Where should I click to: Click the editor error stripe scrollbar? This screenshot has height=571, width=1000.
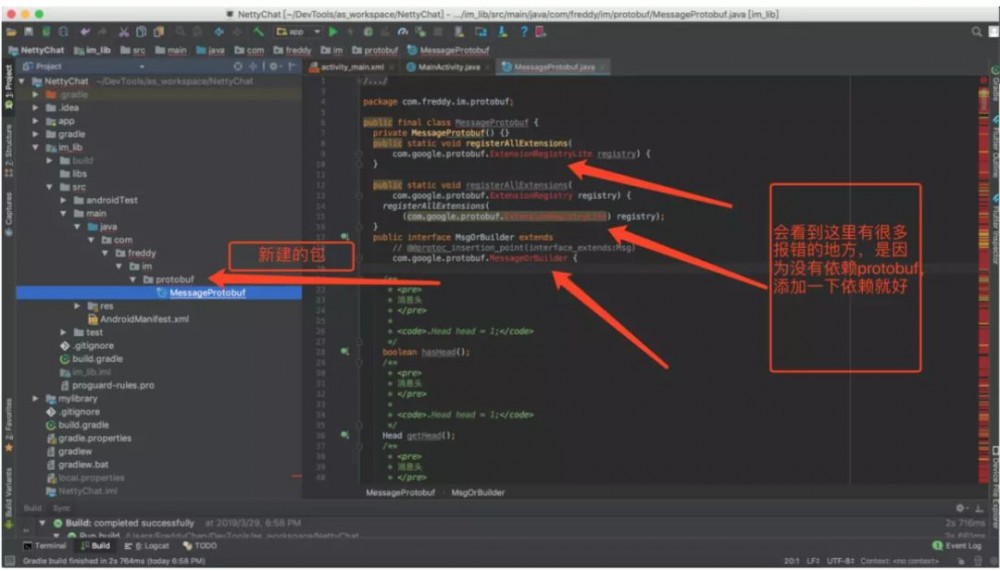coord(983,281)
